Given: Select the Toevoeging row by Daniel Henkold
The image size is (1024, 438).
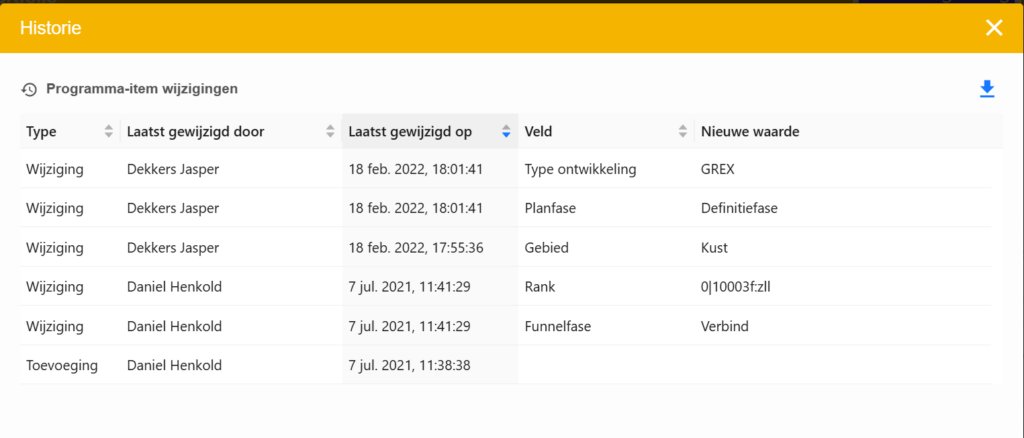Looking at the screenshot, I should tap(62, 365).
